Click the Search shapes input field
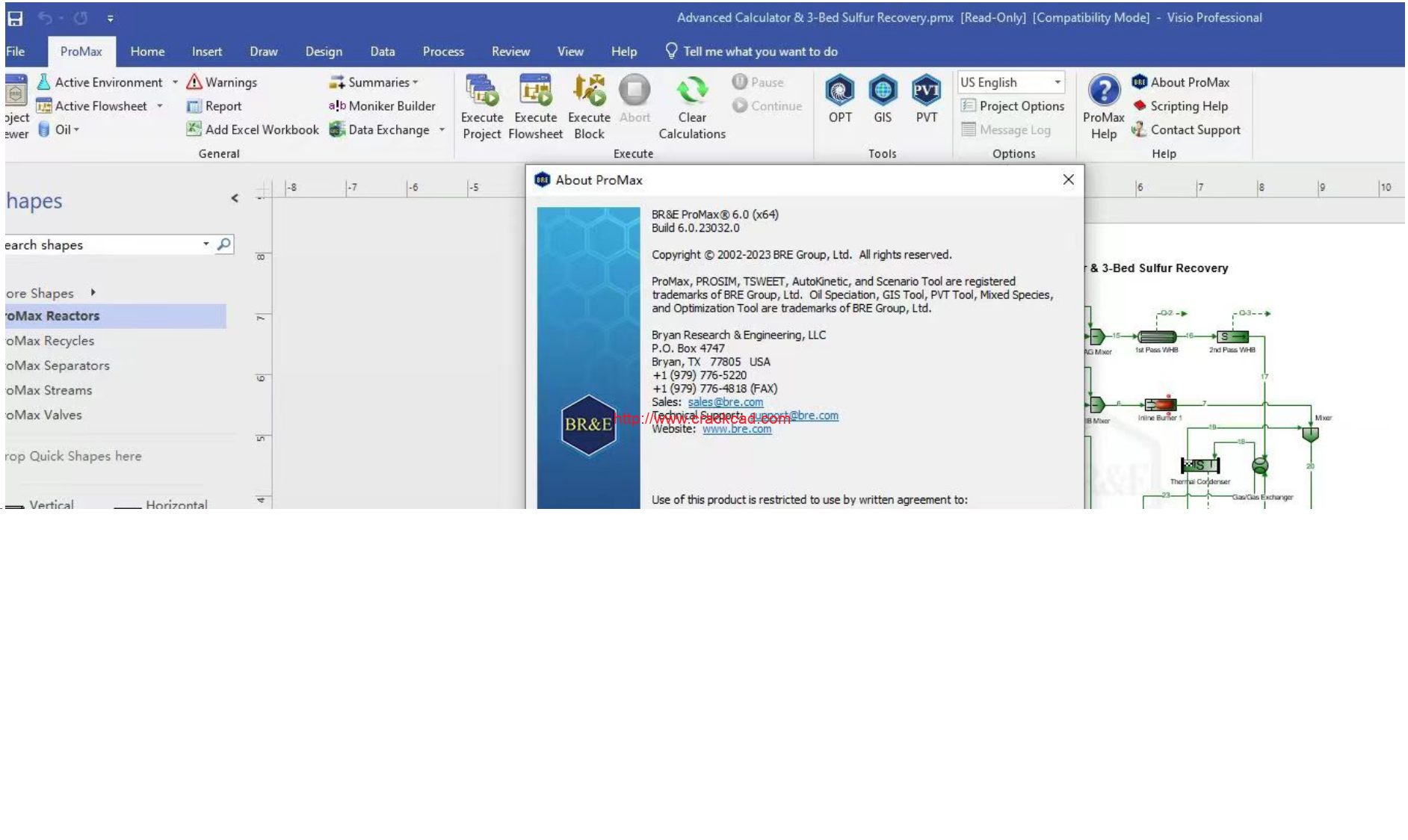The image size is (1408, 840). [103, 244]
